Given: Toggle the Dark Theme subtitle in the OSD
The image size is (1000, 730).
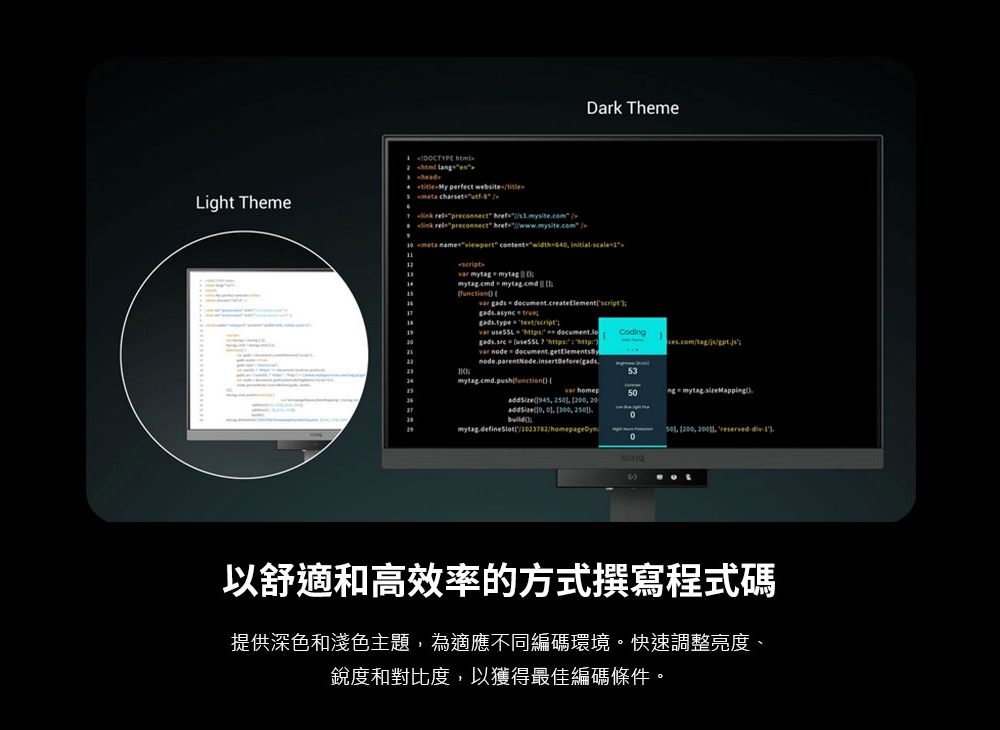Looking at the screenshot, I should coord(632,340).
